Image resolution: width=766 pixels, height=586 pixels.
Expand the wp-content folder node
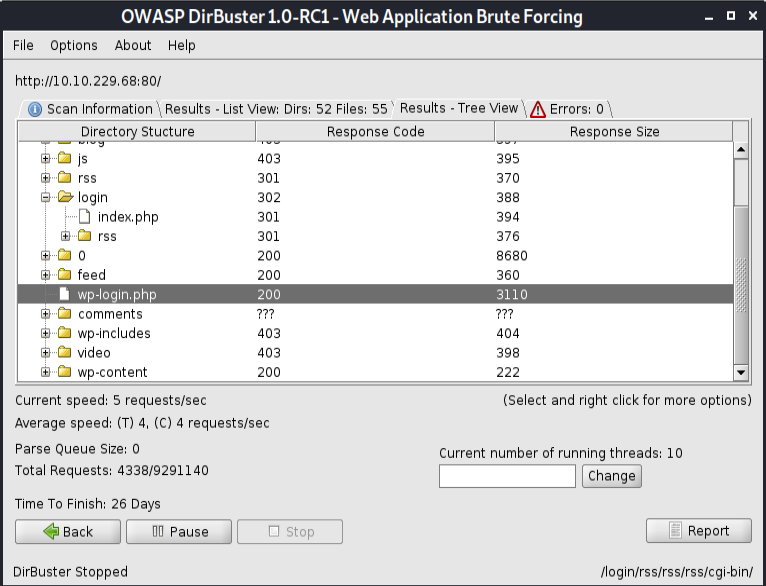click(45, 372)
